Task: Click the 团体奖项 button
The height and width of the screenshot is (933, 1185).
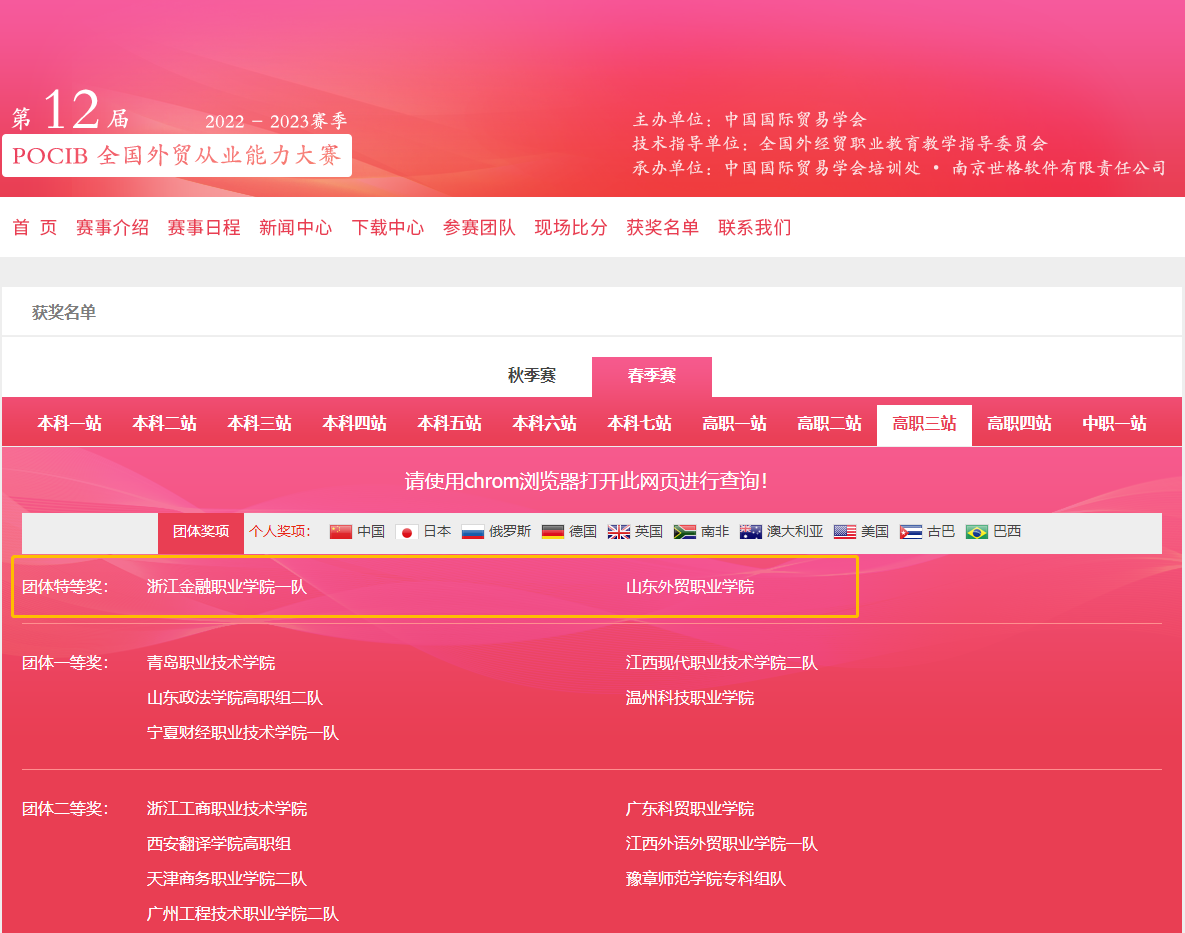Action: click(201, 532)
